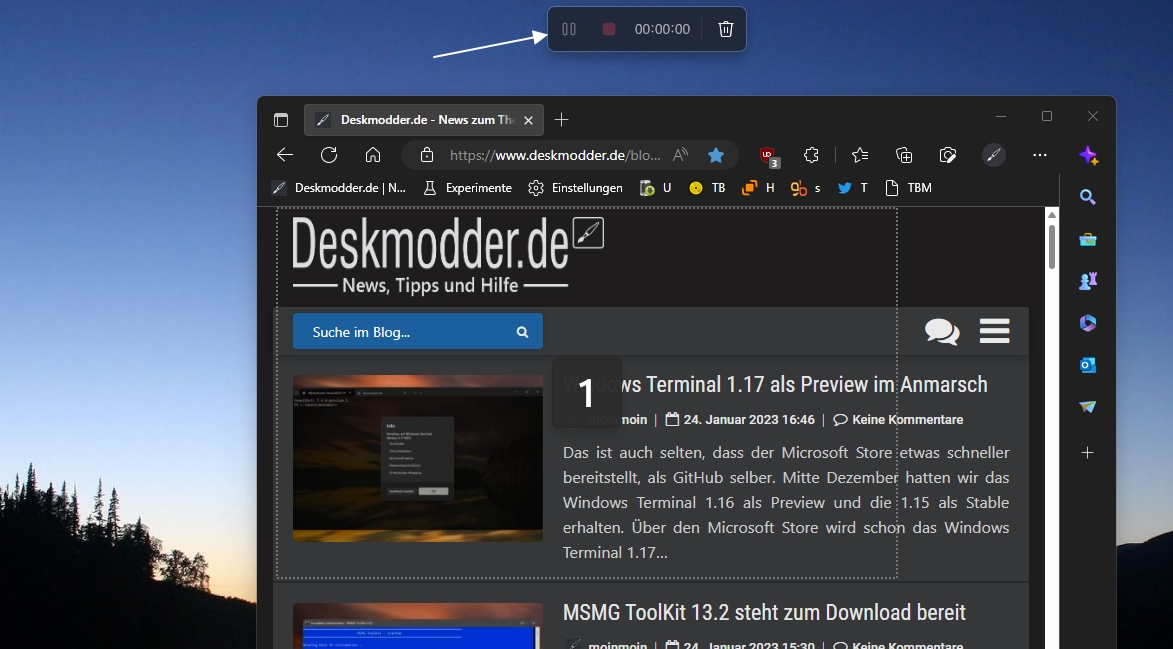Go back to the previous page

[x=284, y=155]
